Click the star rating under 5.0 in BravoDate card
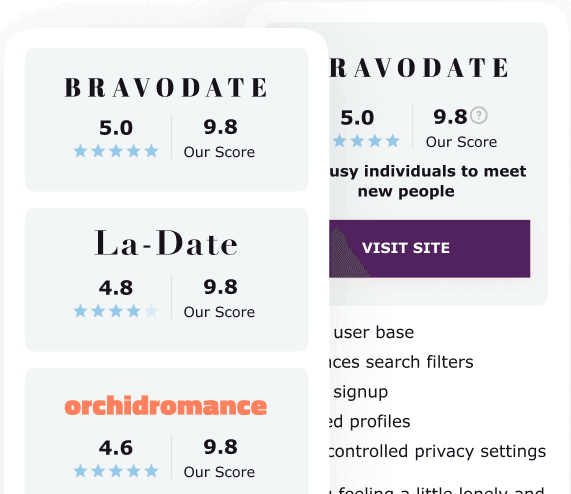571x494 pixels. pos(116,151)
